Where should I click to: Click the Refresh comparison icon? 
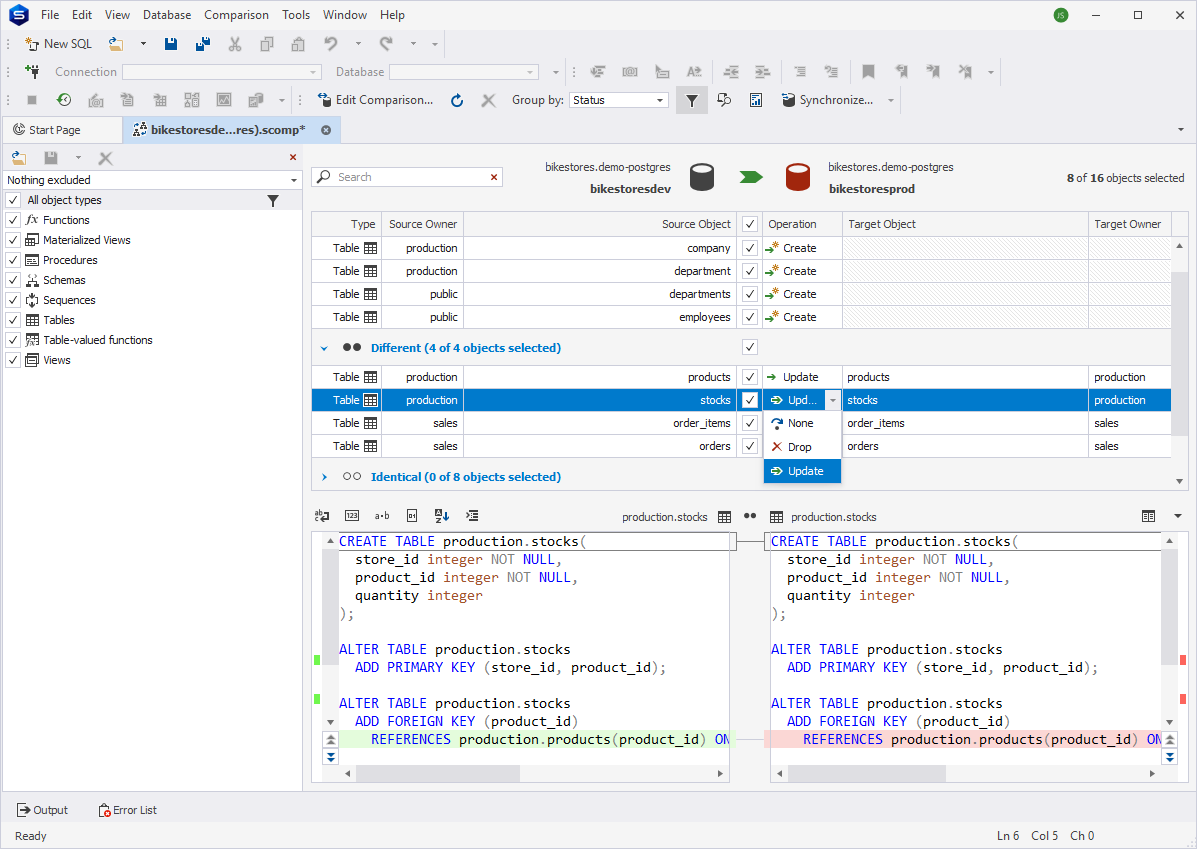(457, 100)
